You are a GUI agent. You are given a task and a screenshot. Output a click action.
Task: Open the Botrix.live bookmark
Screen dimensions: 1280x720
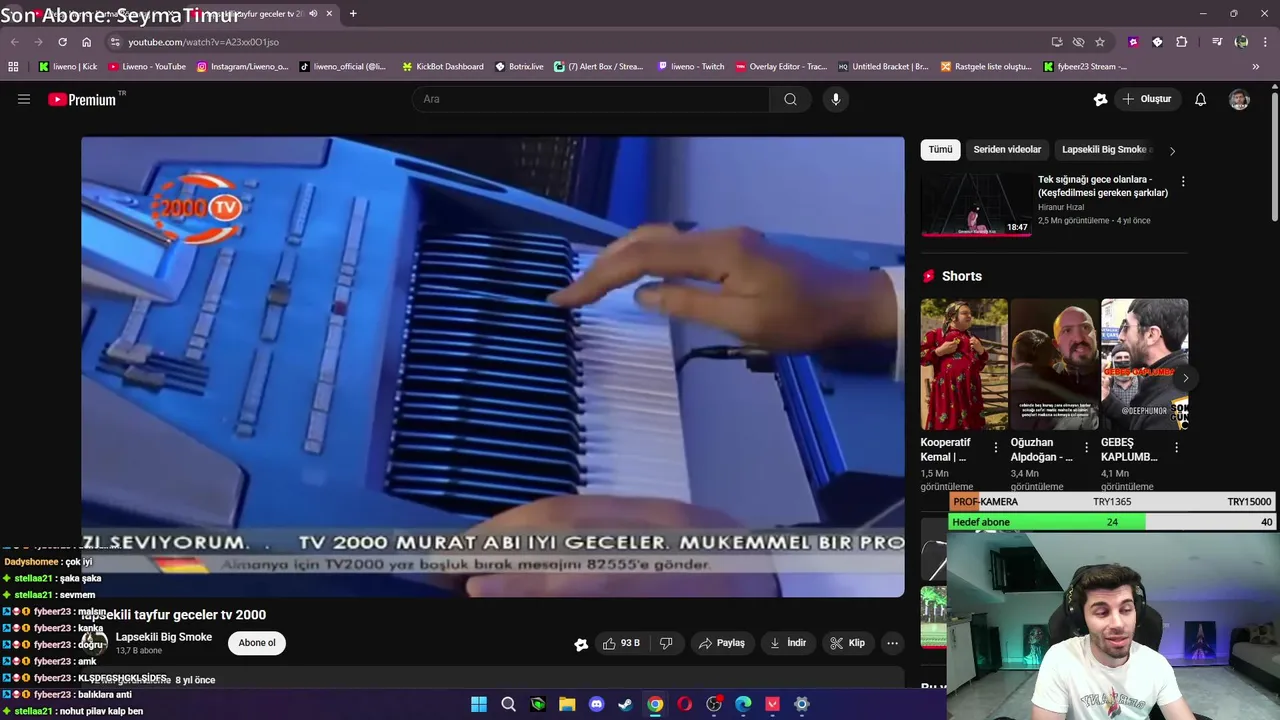click(x=519, y=67)
